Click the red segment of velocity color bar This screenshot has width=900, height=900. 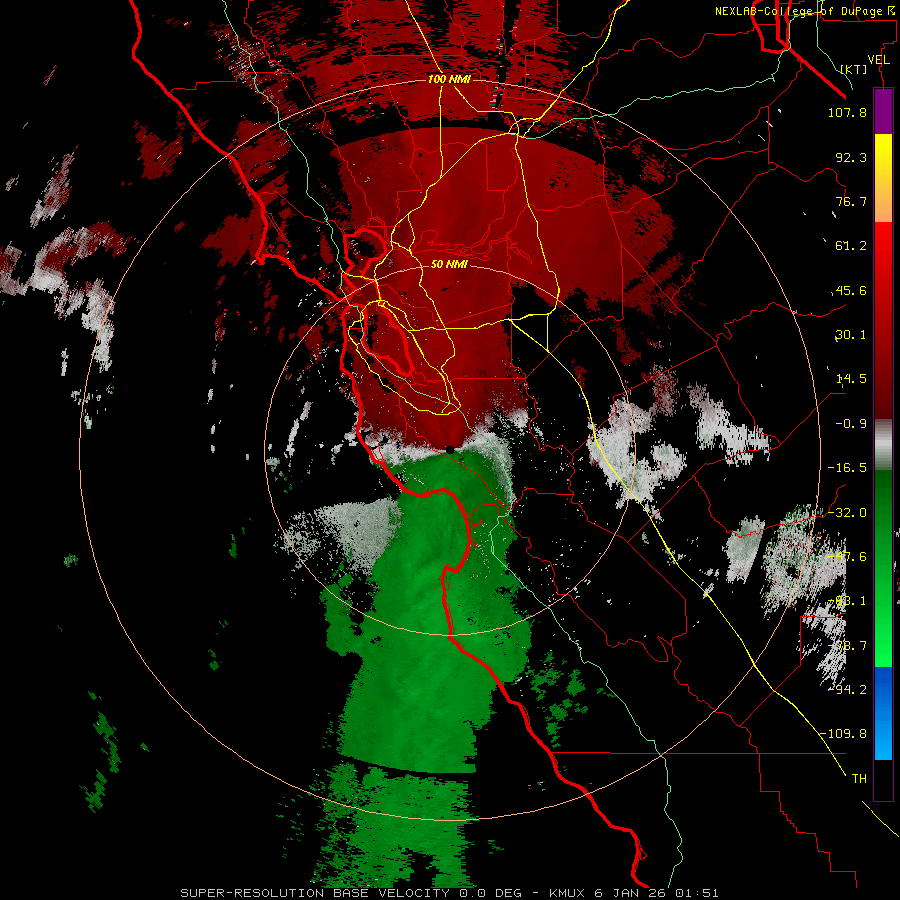click(883, 320)
